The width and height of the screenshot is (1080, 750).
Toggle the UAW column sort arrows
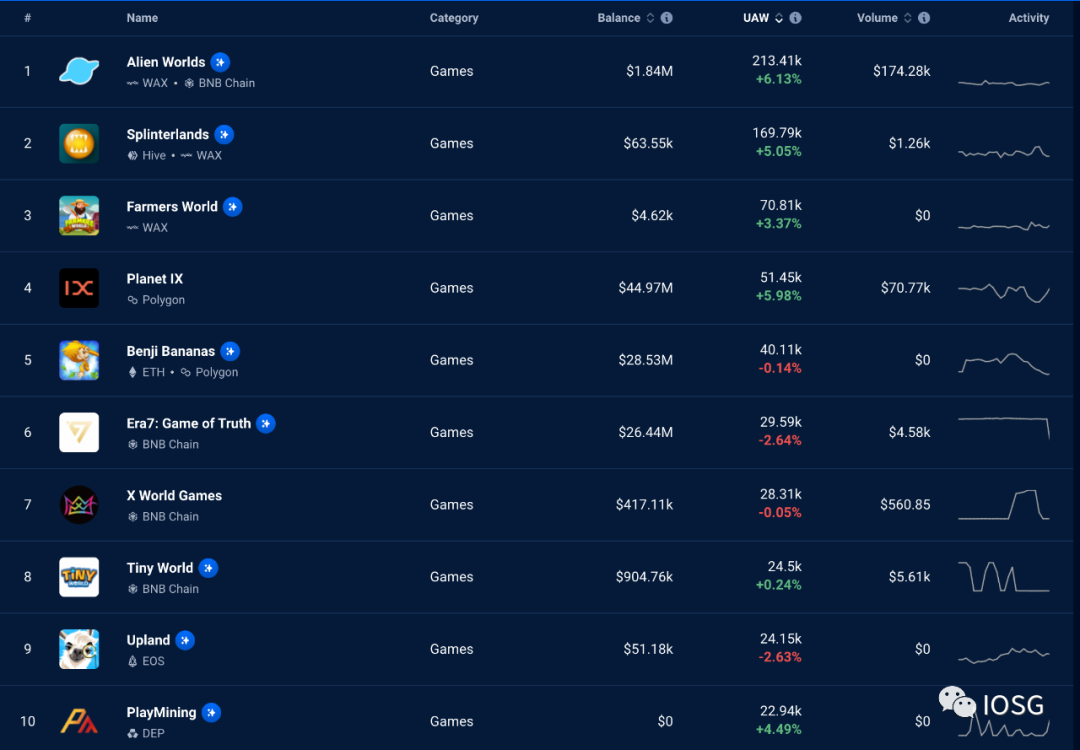pyautogui.click(x=779, y=18)
